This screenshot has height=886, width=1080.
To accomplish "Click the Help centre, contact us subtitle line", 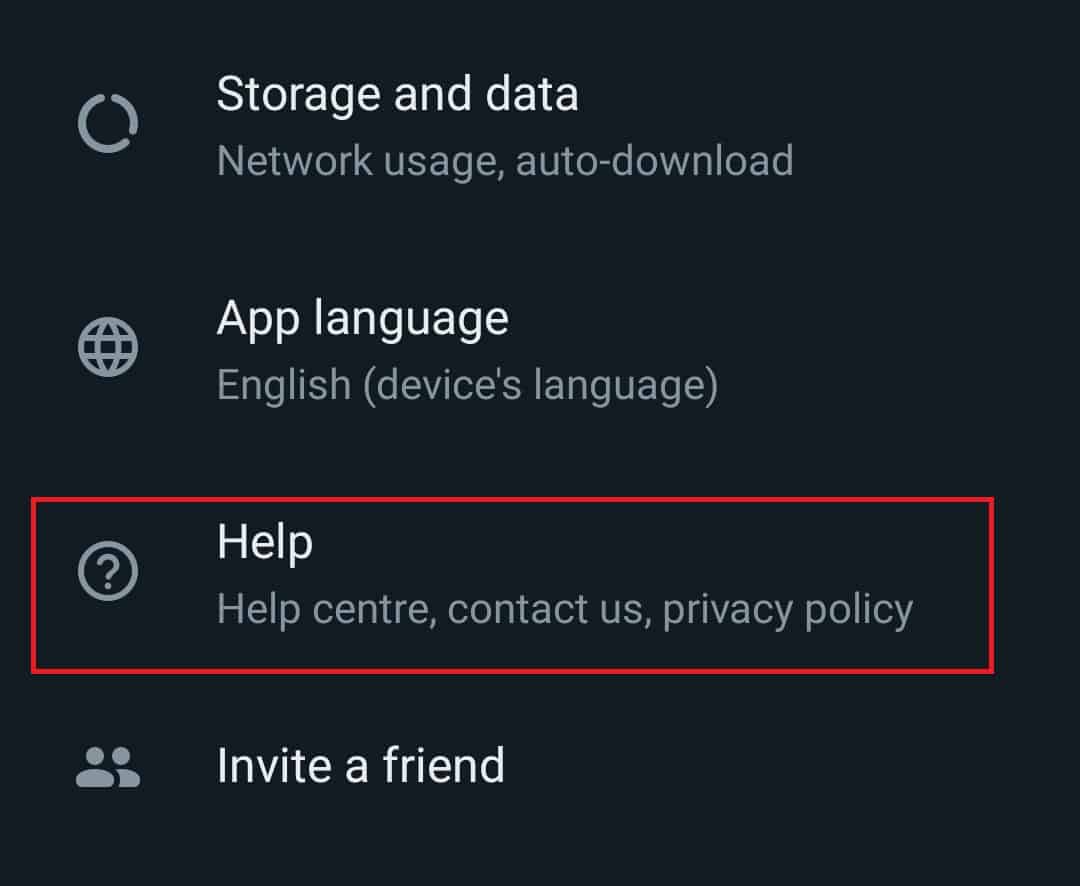I will point(565,609).
